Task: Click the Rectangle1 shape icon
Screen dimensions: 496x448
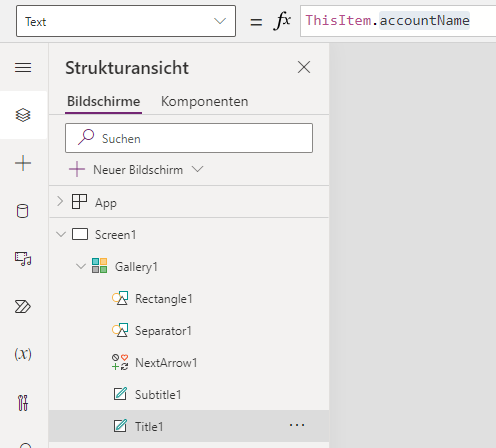Action: (120, 298)
